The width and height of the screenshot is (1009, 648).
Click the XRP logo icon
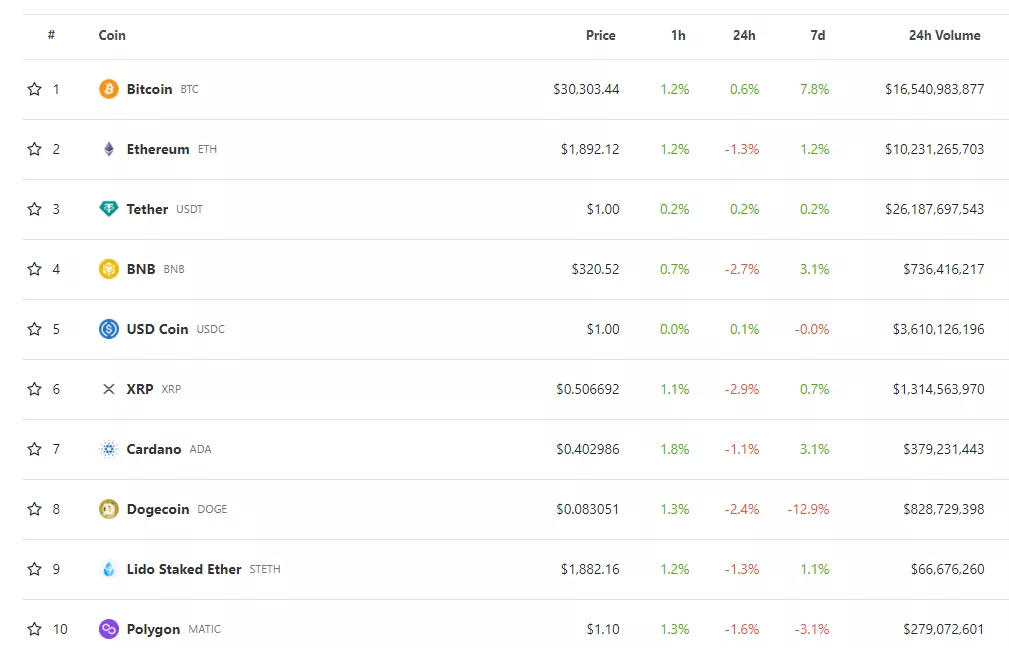pos(108,389)
